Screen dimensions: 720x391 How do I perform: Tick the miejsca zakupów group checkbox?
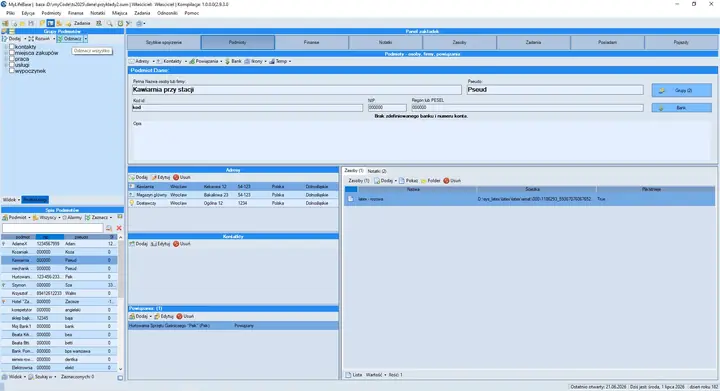(12, 53)
